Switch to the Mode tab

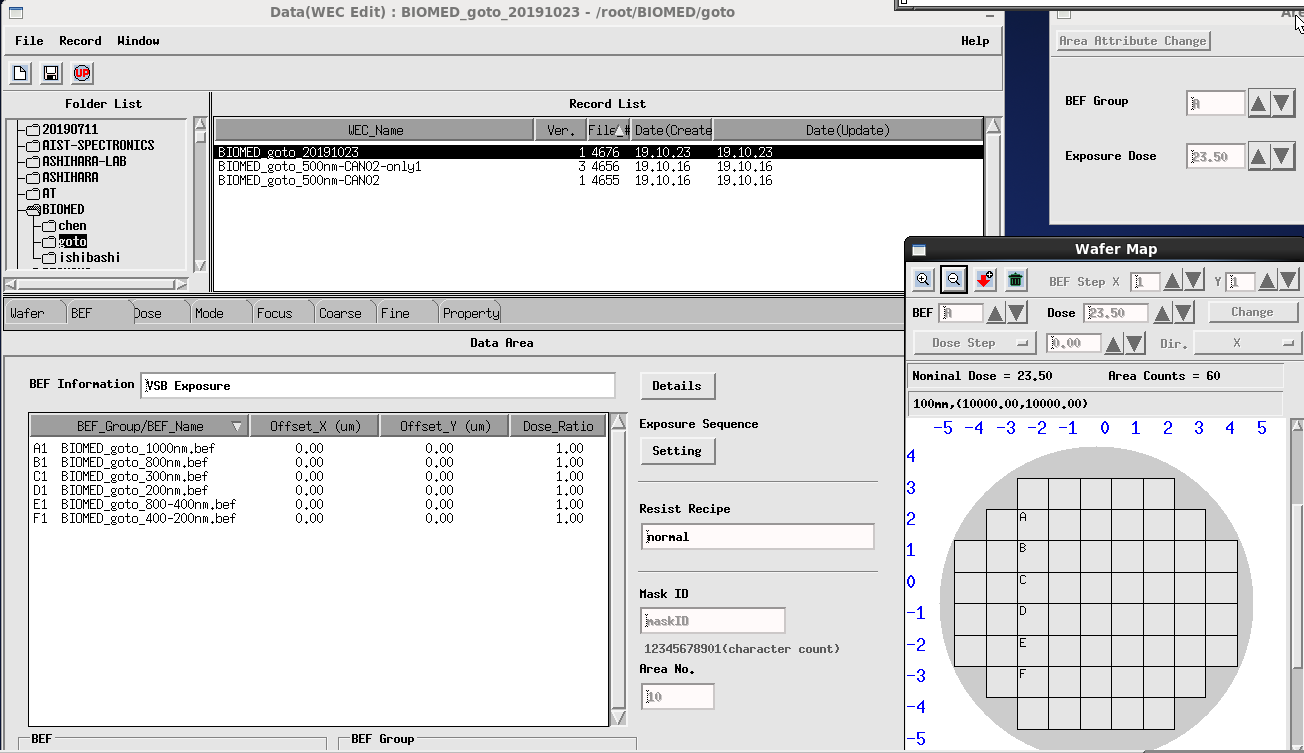pos(220,313)
